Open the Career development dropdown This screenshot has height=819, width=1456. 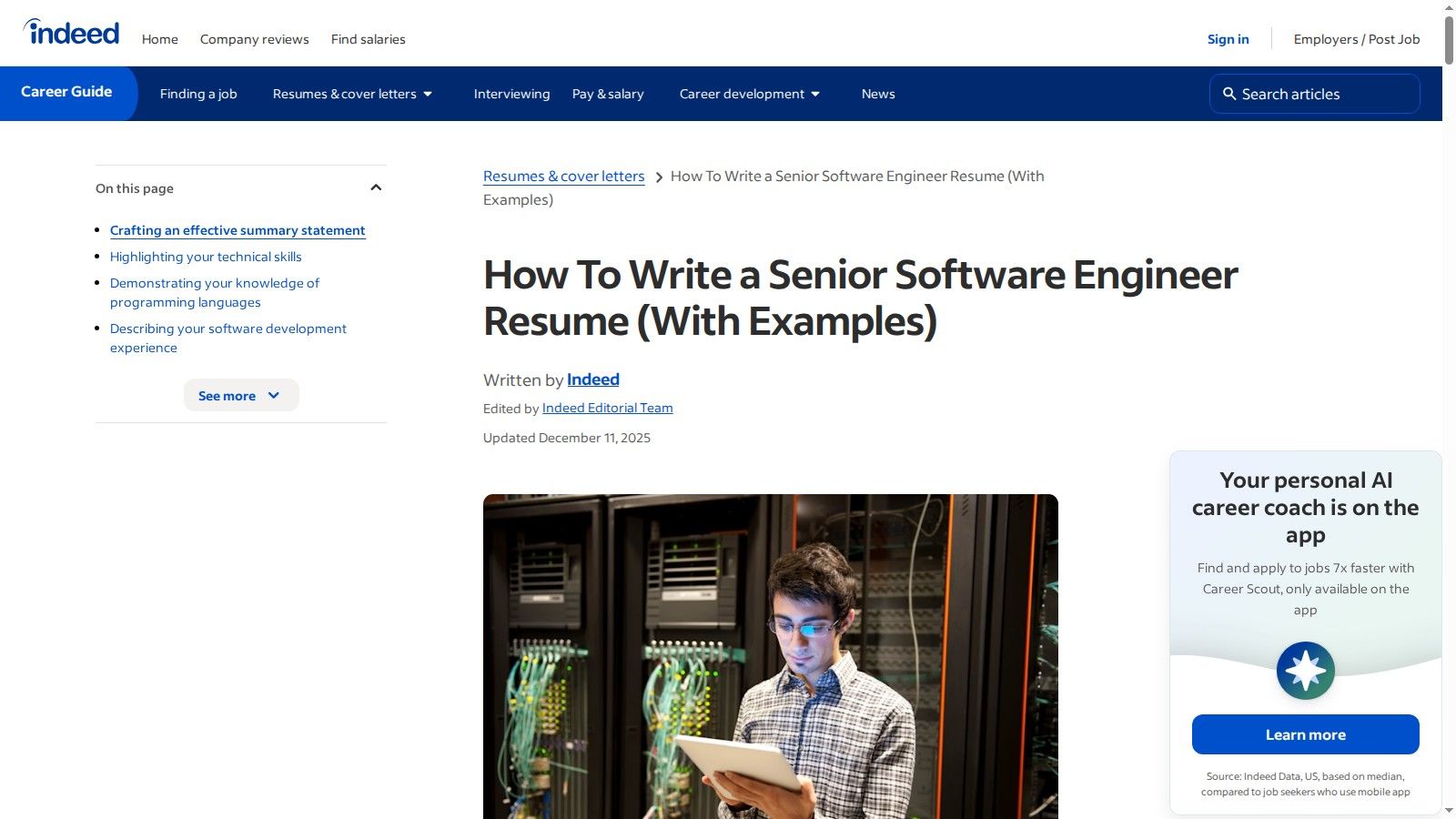pos(749,94)
